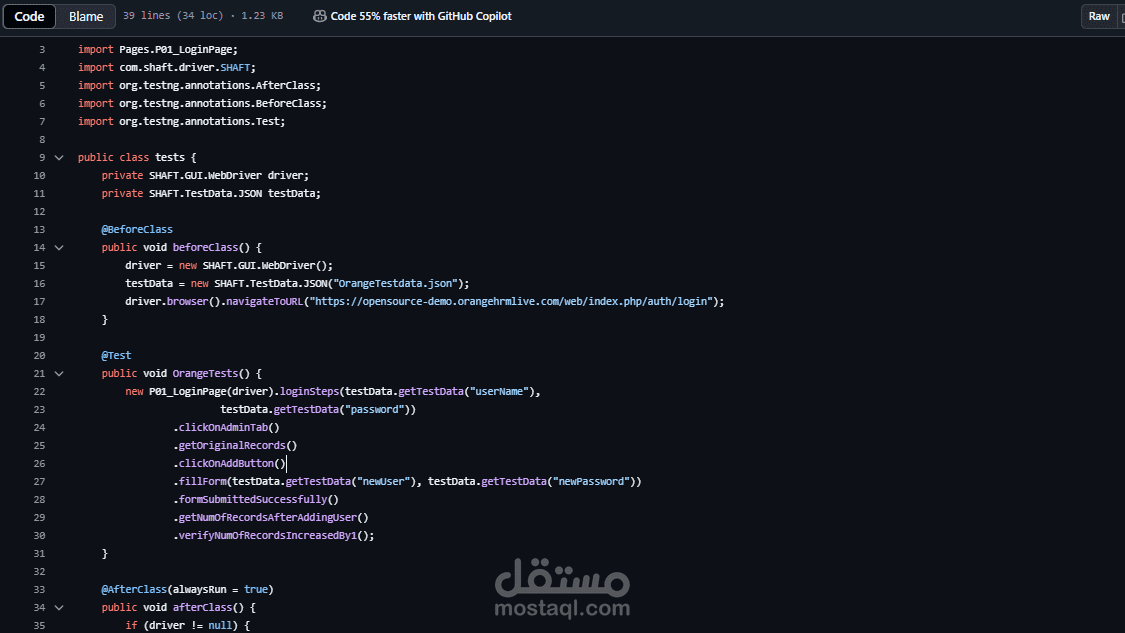Click '.getNumOfRecordsAfterAddingUser()' call
This screenshot has width=1125, height=633.
pyautogui.click(x=270, y=517)
